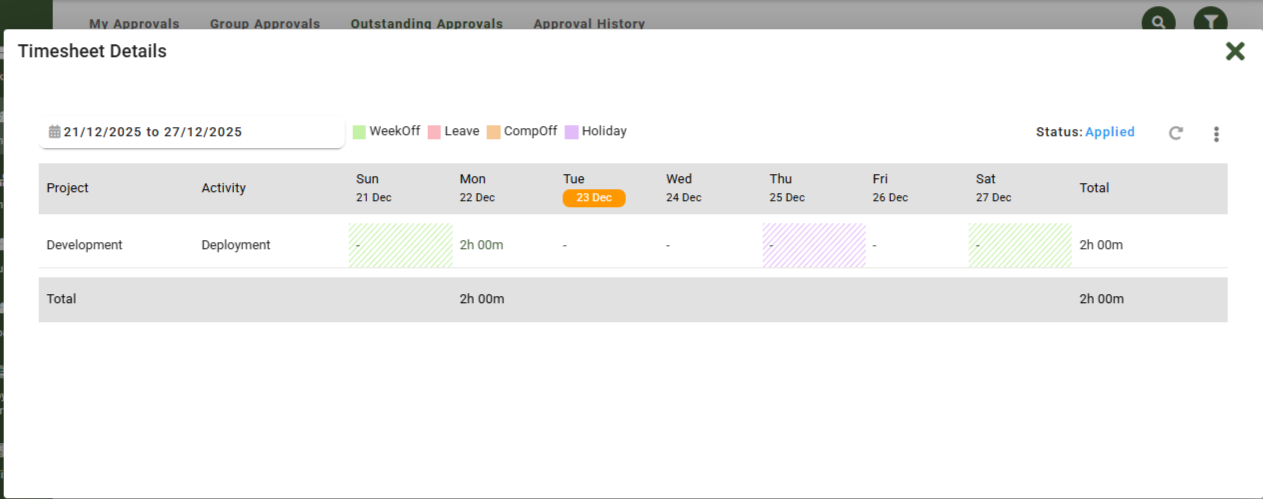
Task: Click the search magnifier icon
Action: [x=1158, y=21]
